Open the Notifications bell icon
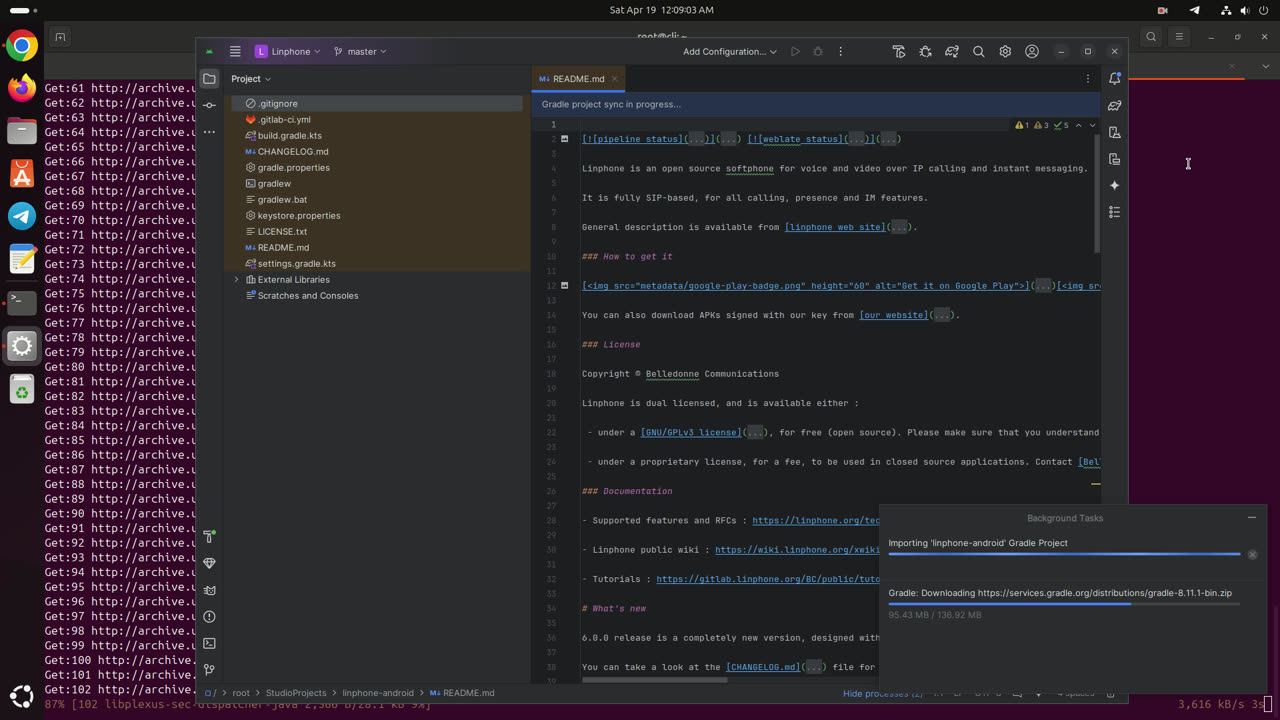Viewport: 1280px width, 720px height. [1114, 78]
